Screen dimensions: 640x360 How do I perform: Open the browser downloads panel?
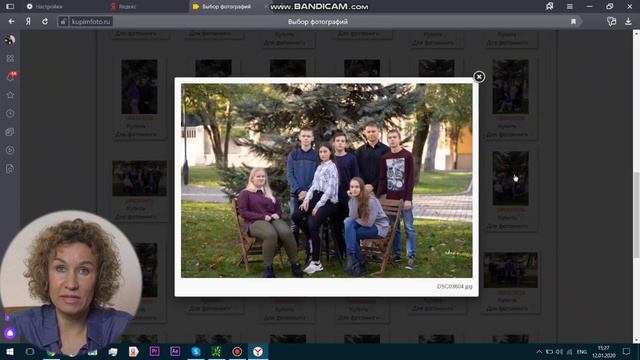[x=628, y=22]
